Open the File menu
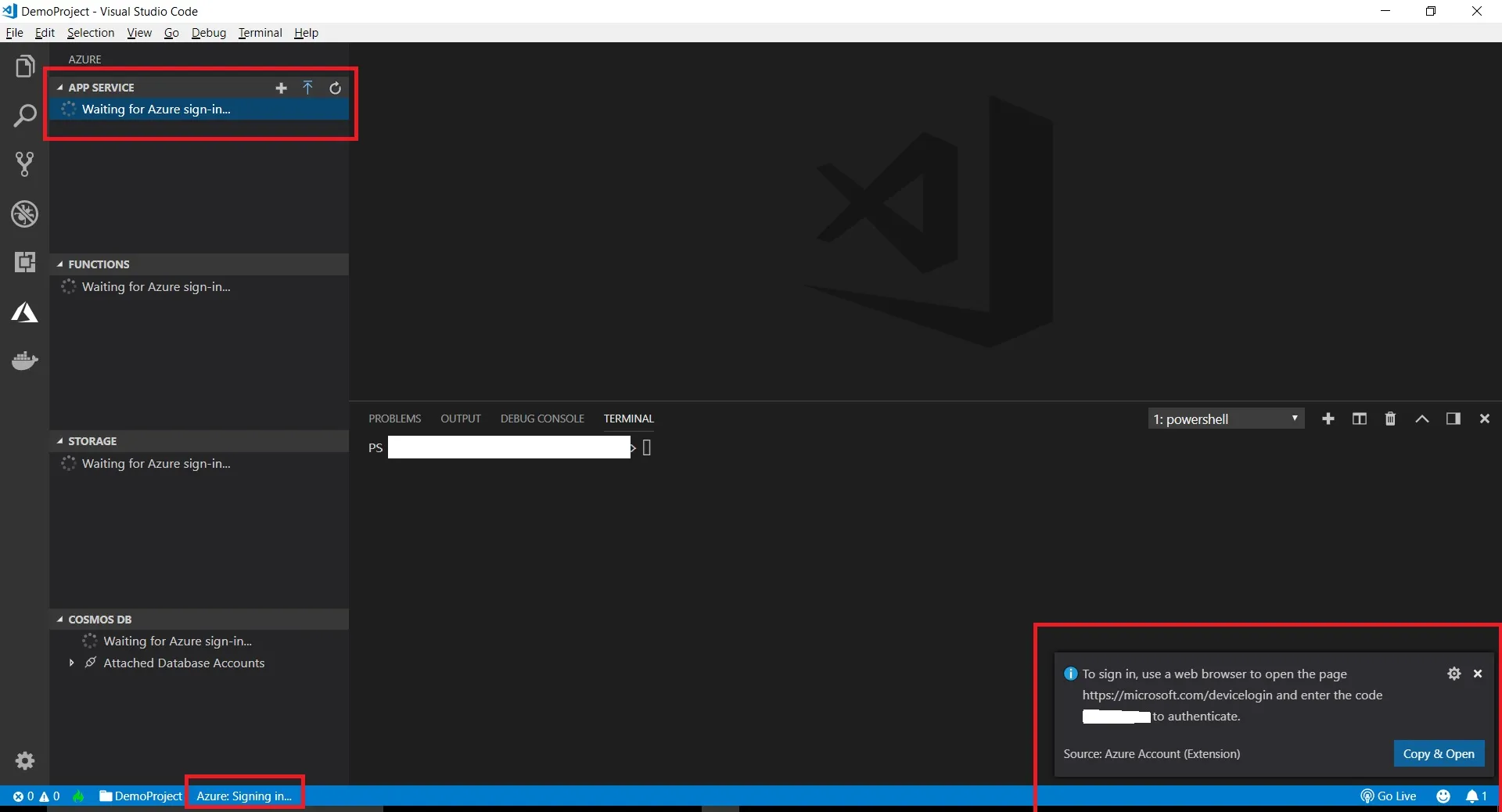 click(x=14, y=33)
